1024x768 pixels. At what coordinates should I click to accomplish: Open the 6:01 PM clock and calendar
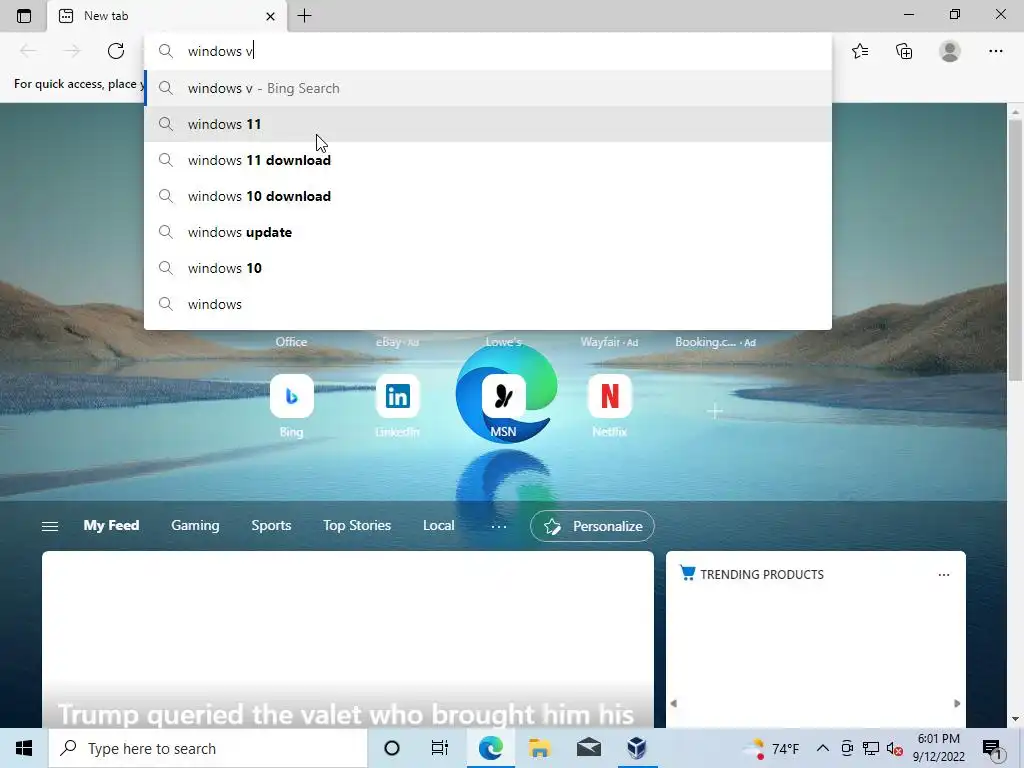click(x=938, y=748)
